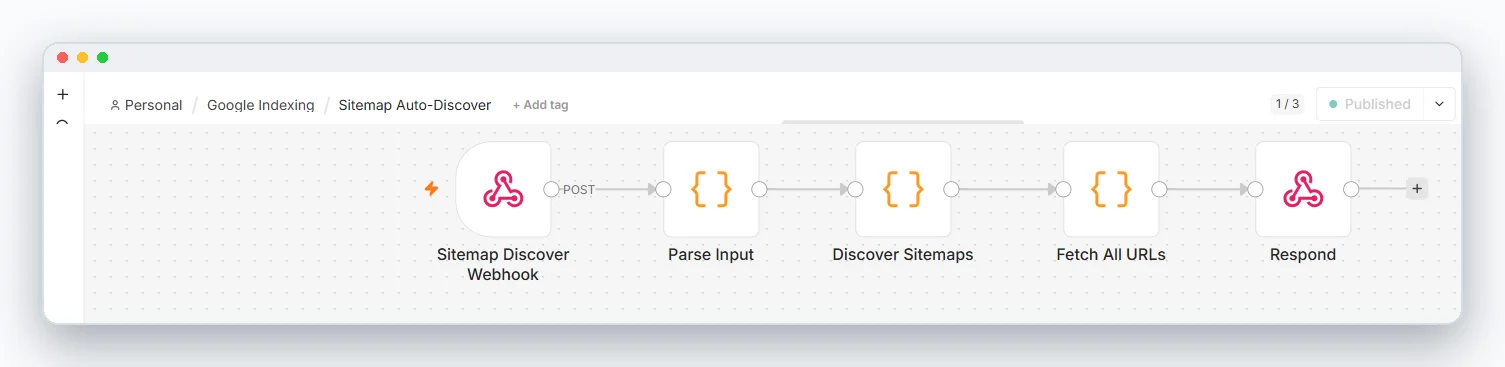This screenshot has width=1505, height=367.
Task: Click the Fetch All URLs output connector
Action: 1159,189
